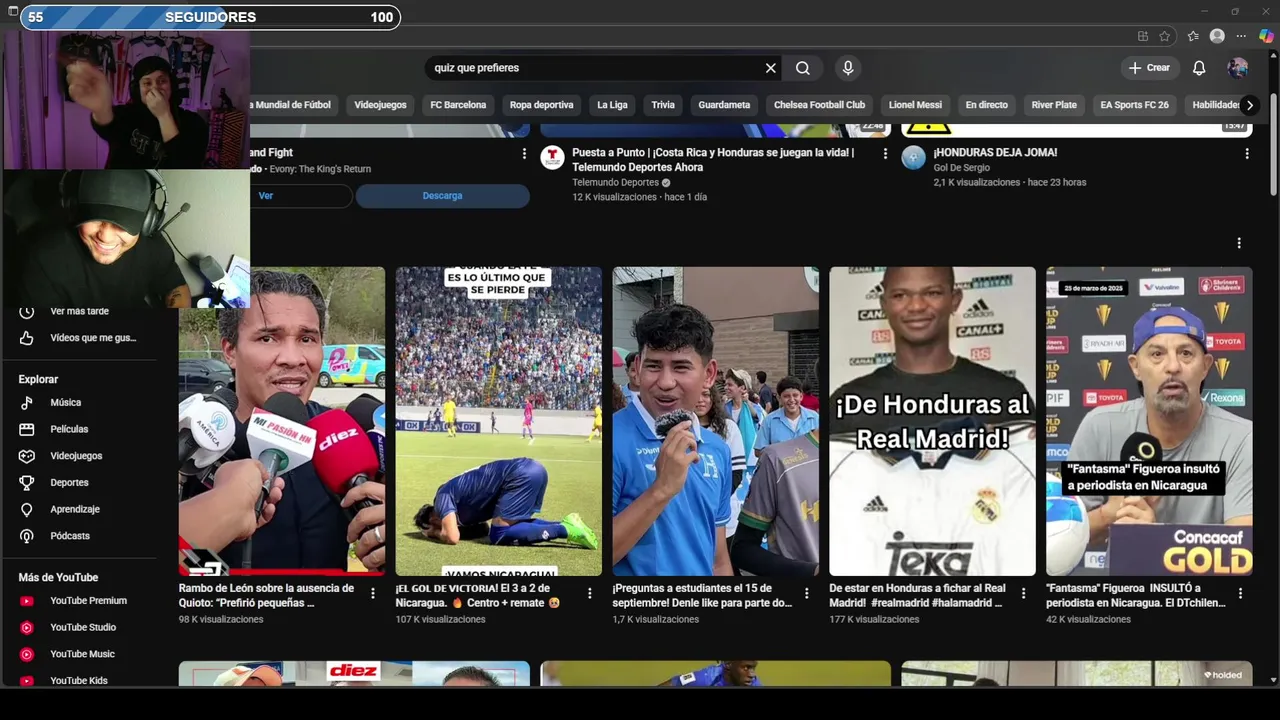
Task: Open browser settings ellipsis menu
Action: 1241,36
